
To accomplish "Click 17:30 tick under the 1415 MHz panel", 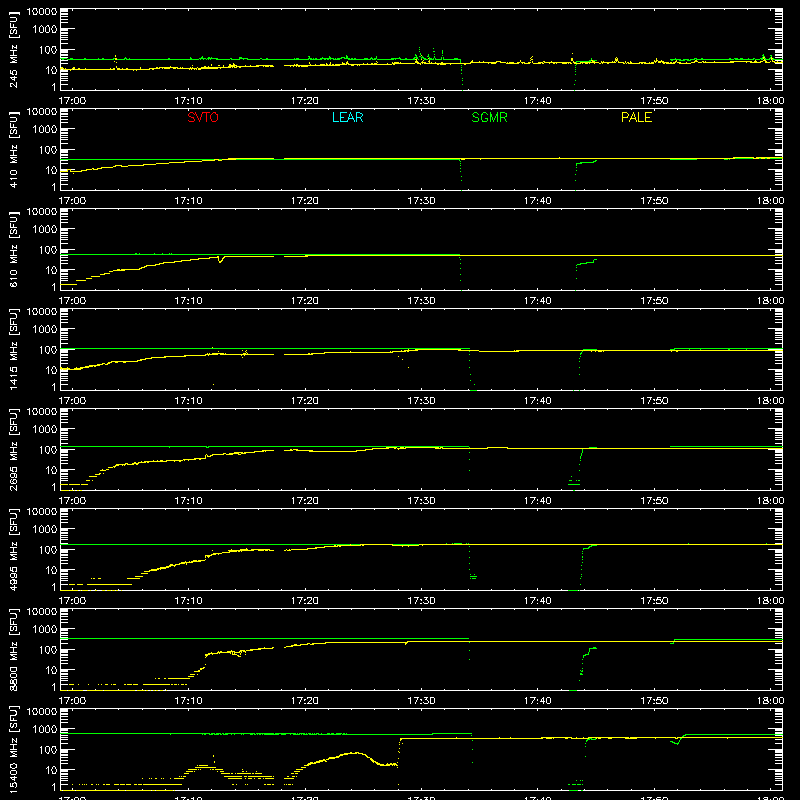I will click(x=421, y=401).
